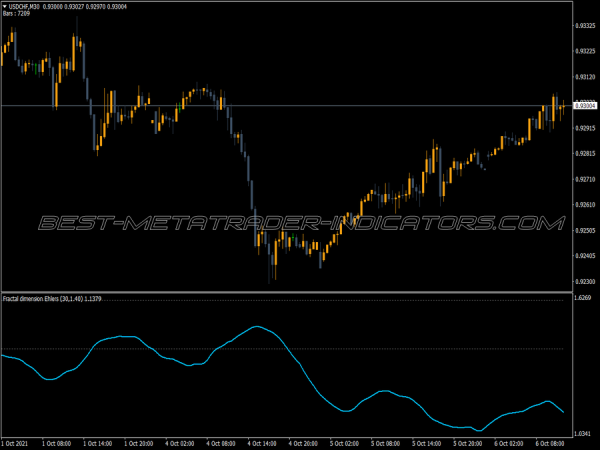The width and height of the screenshot is (600, 450).
Task: Click the current price tag 0.93004
Action: (585, 106)
